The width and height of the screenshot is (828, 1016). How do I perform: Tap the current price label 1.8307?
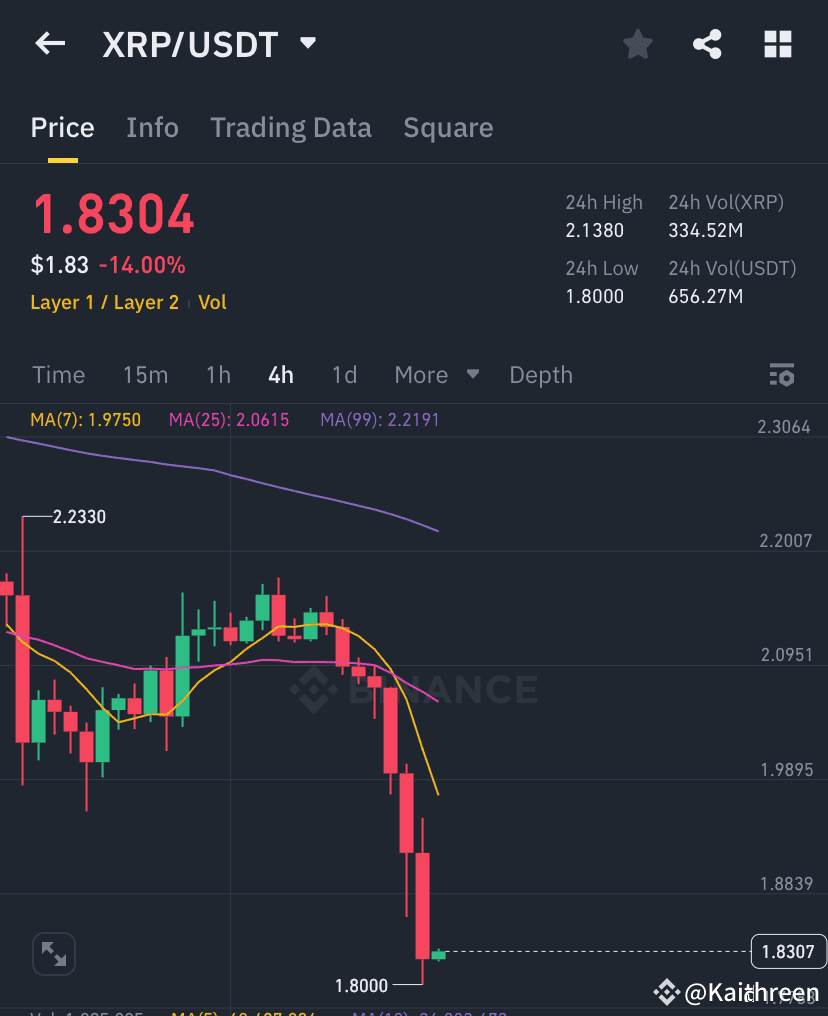point(789,952)
